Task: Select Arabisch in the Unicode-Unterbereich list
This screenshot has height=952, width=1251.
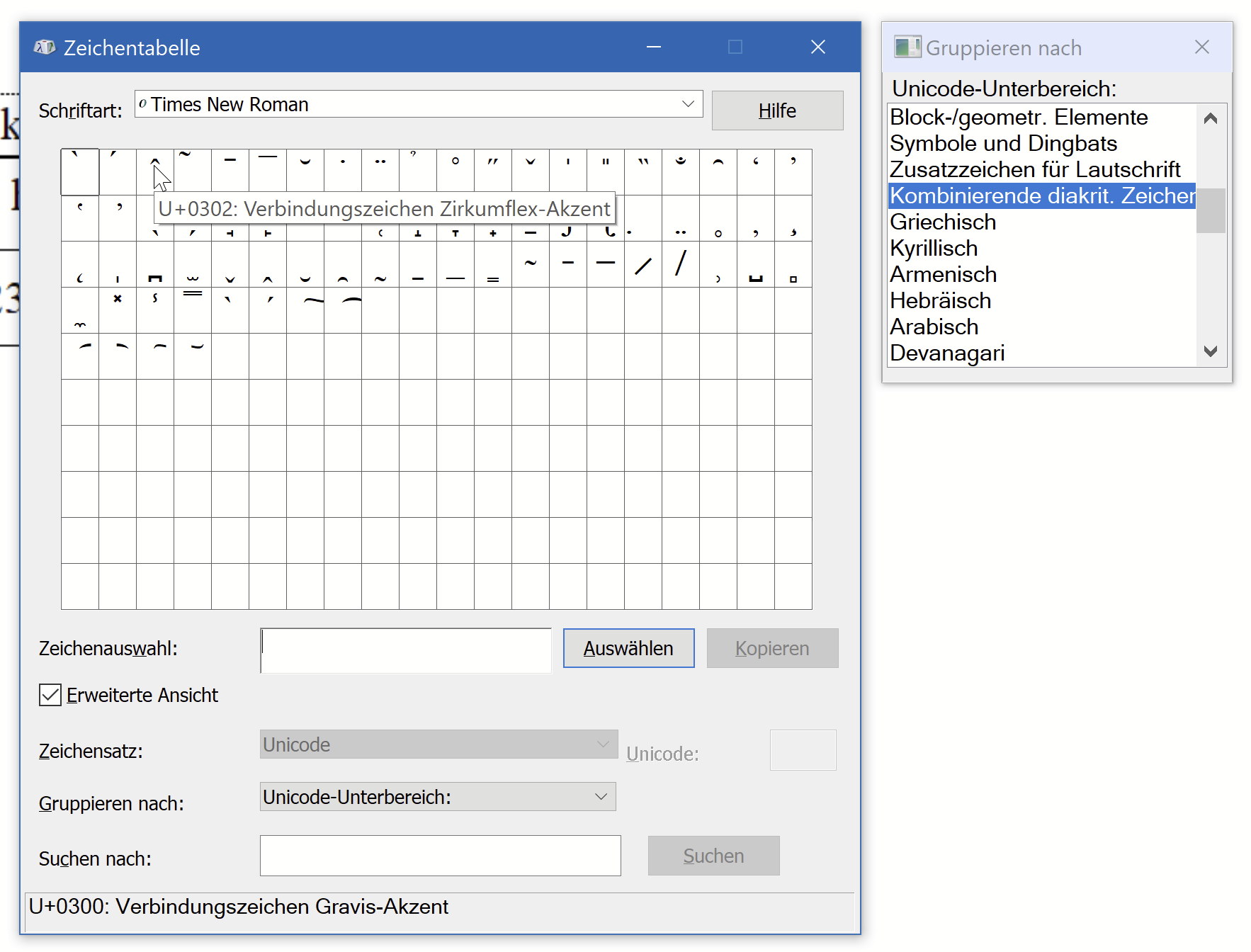Action: coord(934,327)
